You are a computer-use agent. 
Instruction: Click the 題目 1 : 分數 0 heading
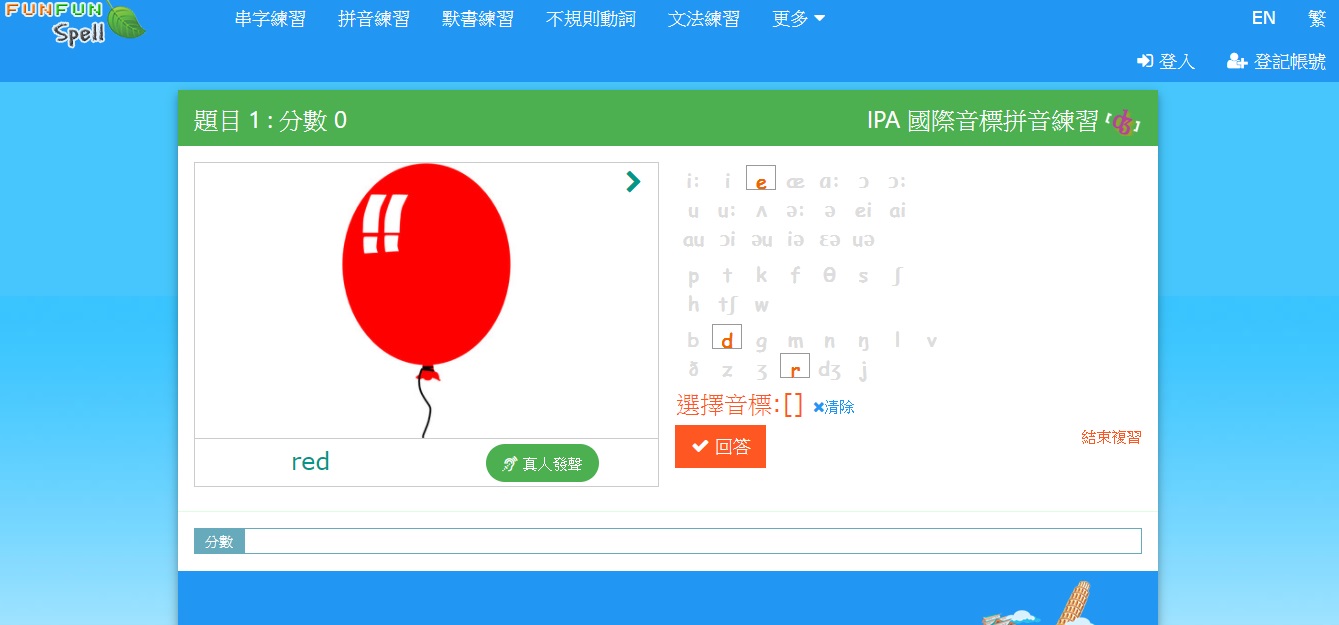click(x=270, y=121)
